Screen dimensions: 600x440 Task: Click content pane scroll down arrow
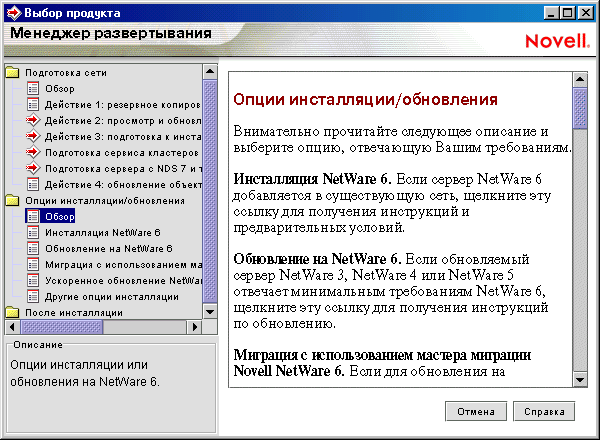[580, 380]
